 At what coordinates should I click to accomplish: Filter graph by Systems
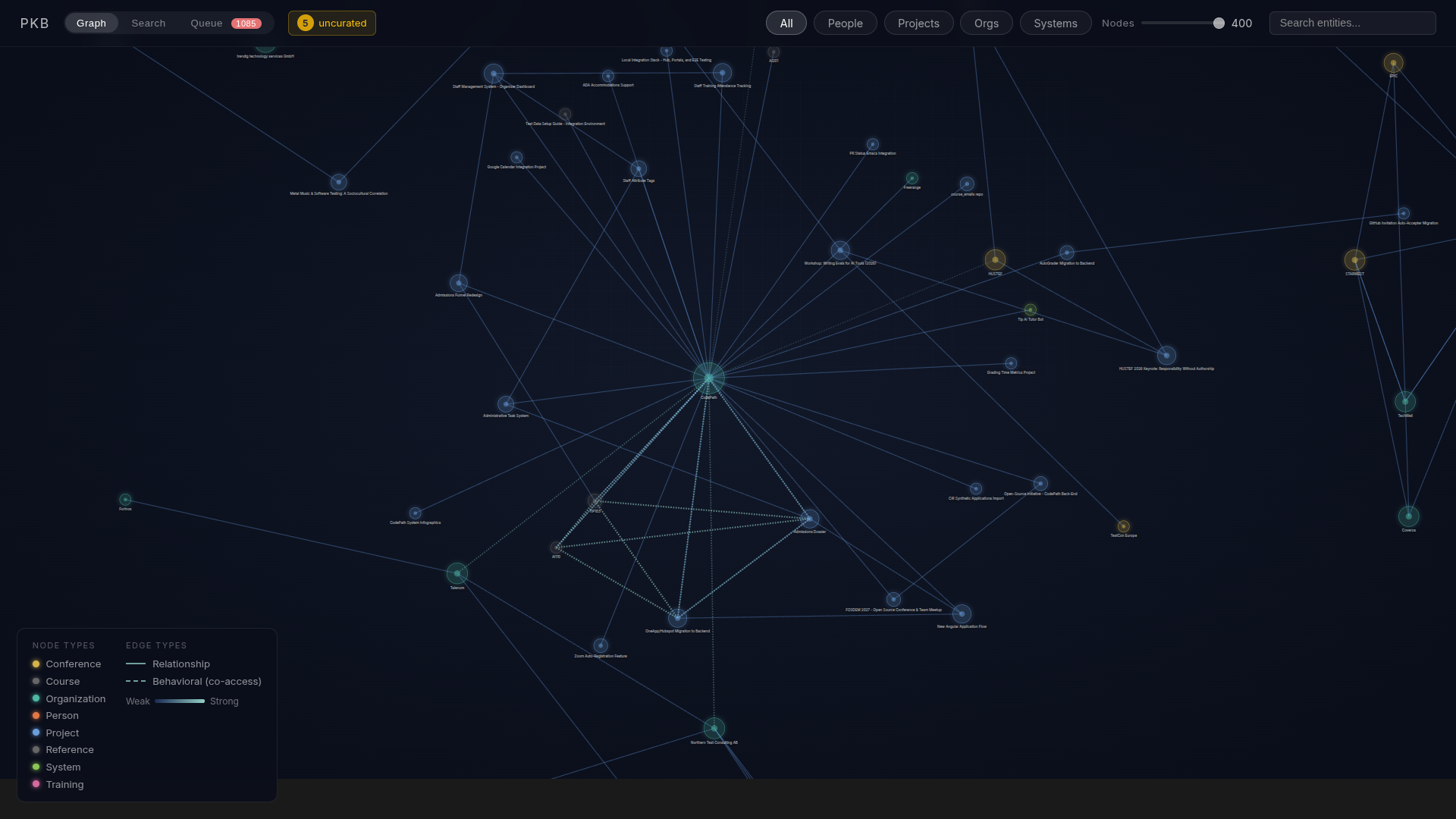(1056, 23)
